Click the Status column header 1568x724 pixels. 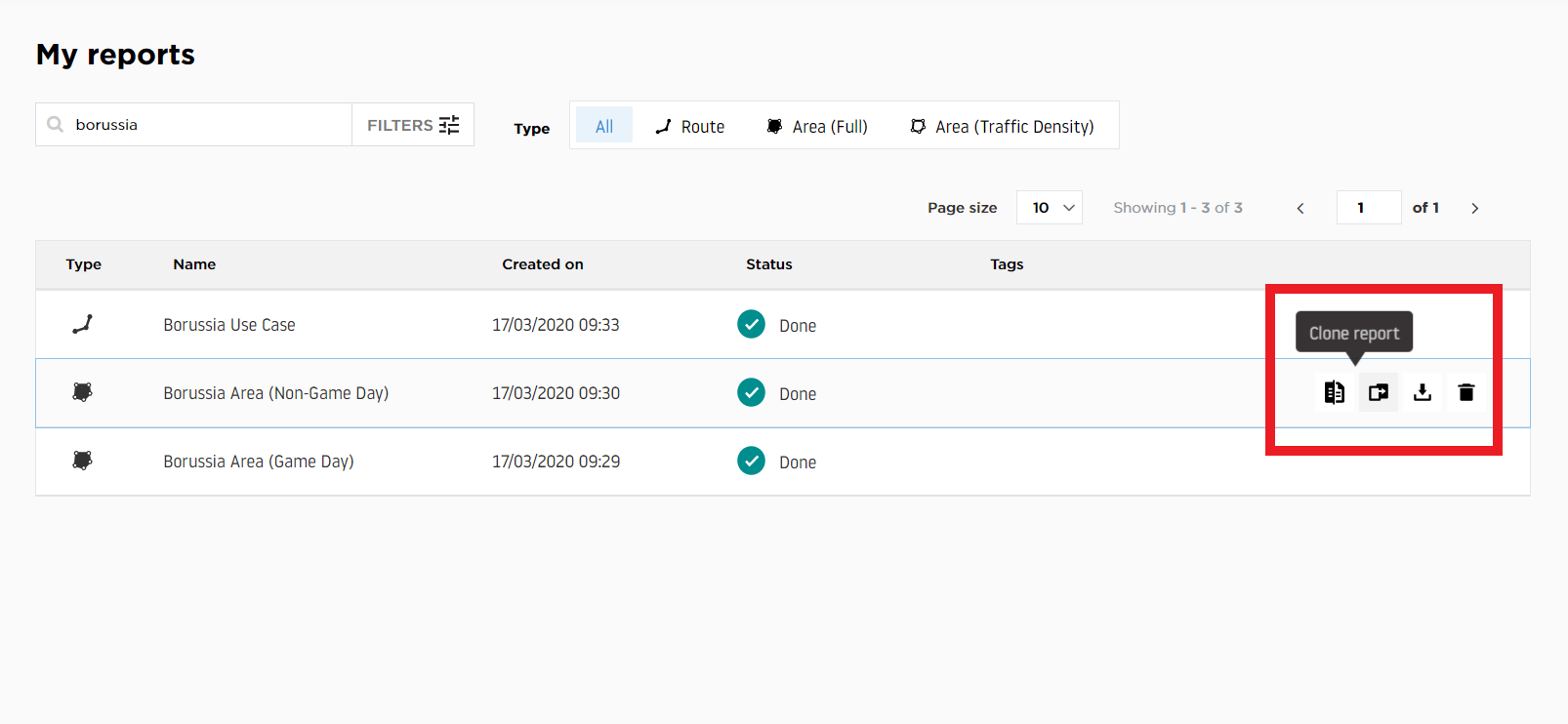pos(769,264)
